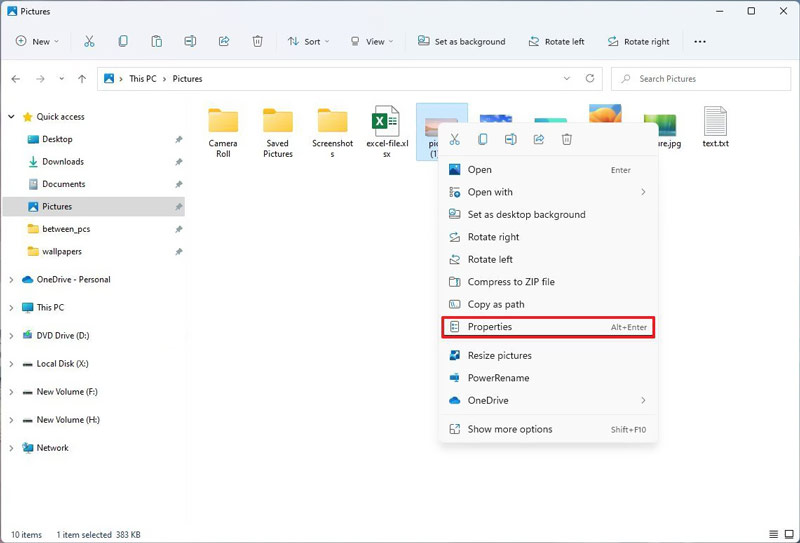Screen dimensions: 800x543
Task: Open the Open with submenu
Action: click(x=548, y=192)
